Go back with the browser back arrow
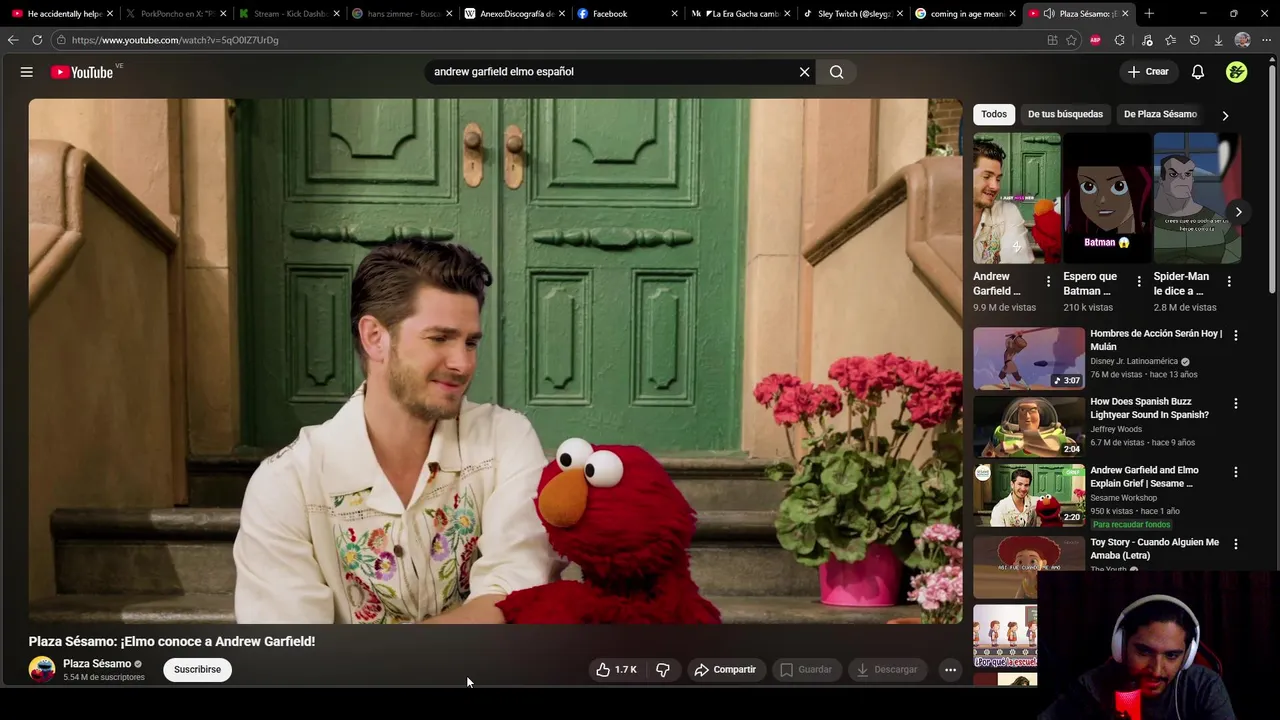Image resolution: width=1280 pixels, height=720 pixels. point(13,40)
